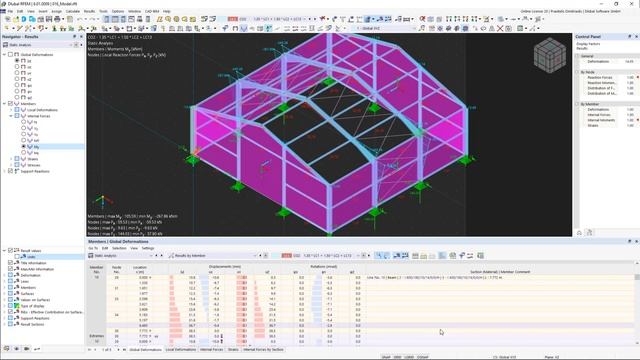This screenshot has height=360, width=640.
Task: Switch to Strains tab
Action: point(233,350)
